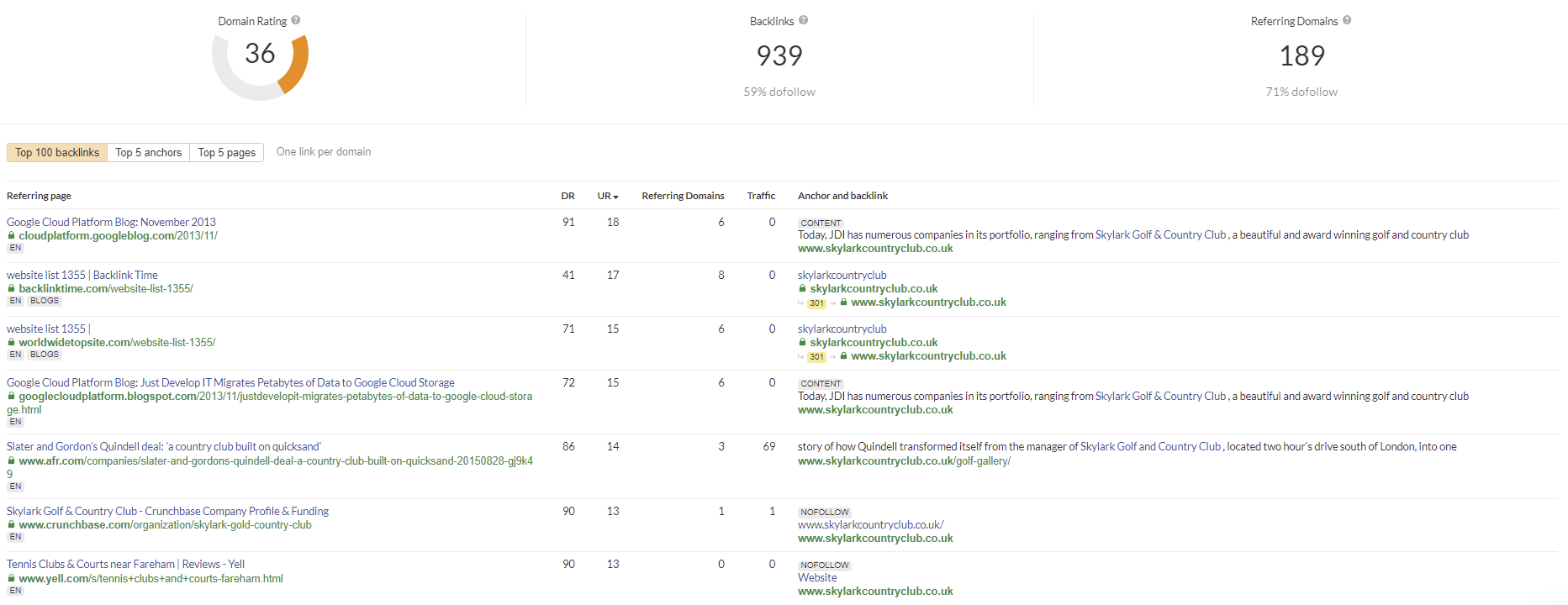
Task: Click the UR column sort arrow
Action: (x=615, y=197)
